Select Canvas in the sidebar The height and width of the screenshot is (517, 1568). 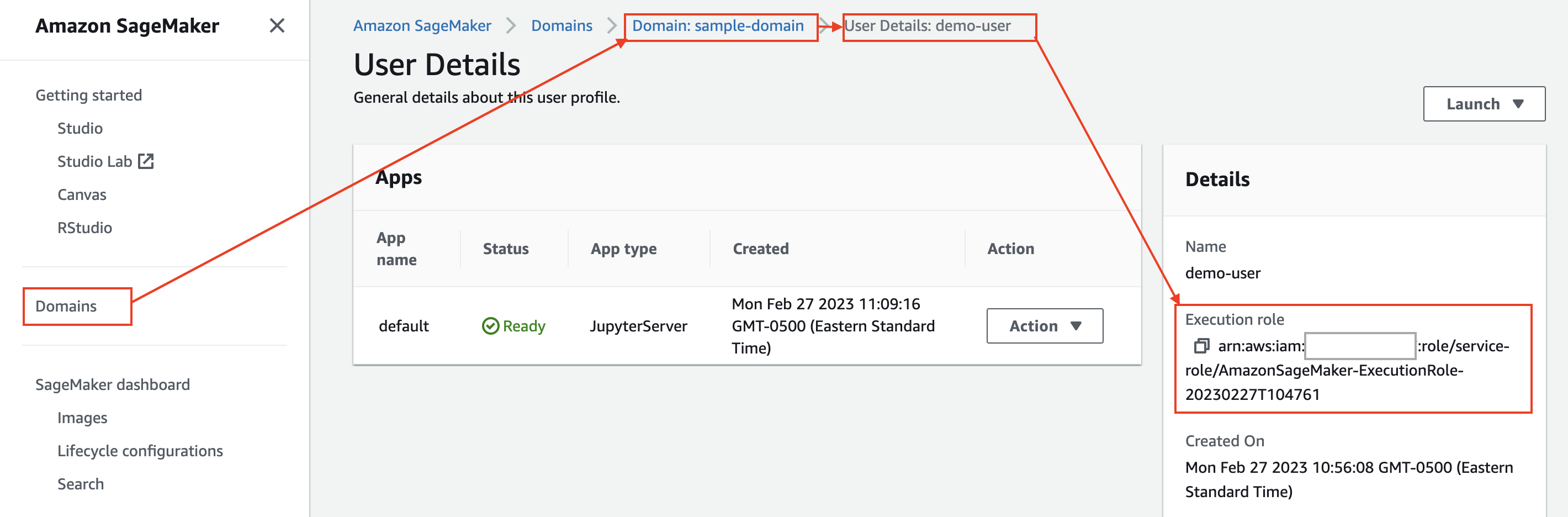click(x=82, y=195)
